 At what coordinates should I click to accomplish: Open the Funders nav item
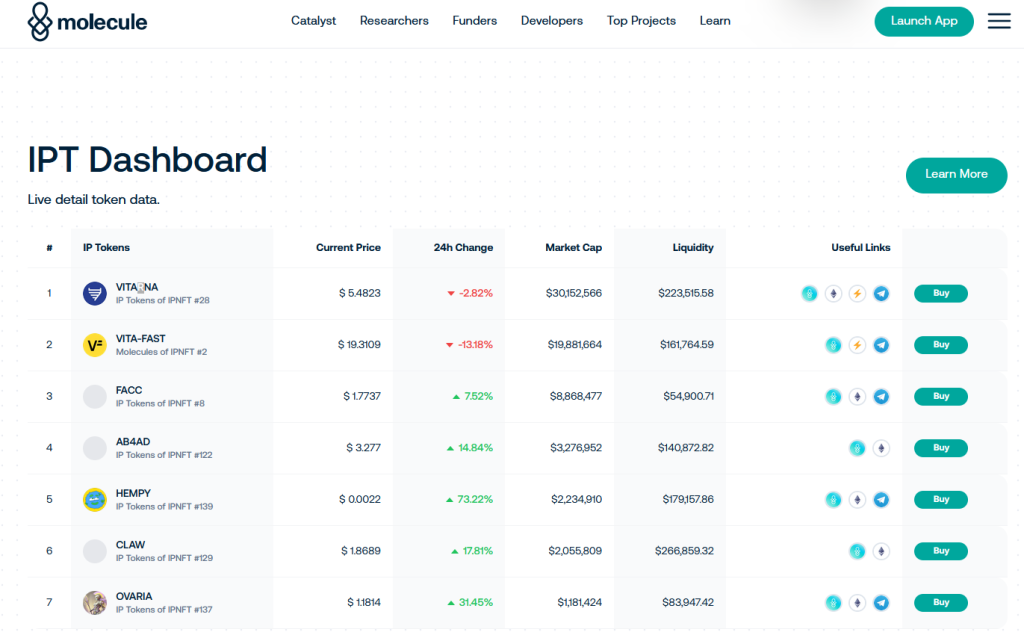[x=475, y=21]
